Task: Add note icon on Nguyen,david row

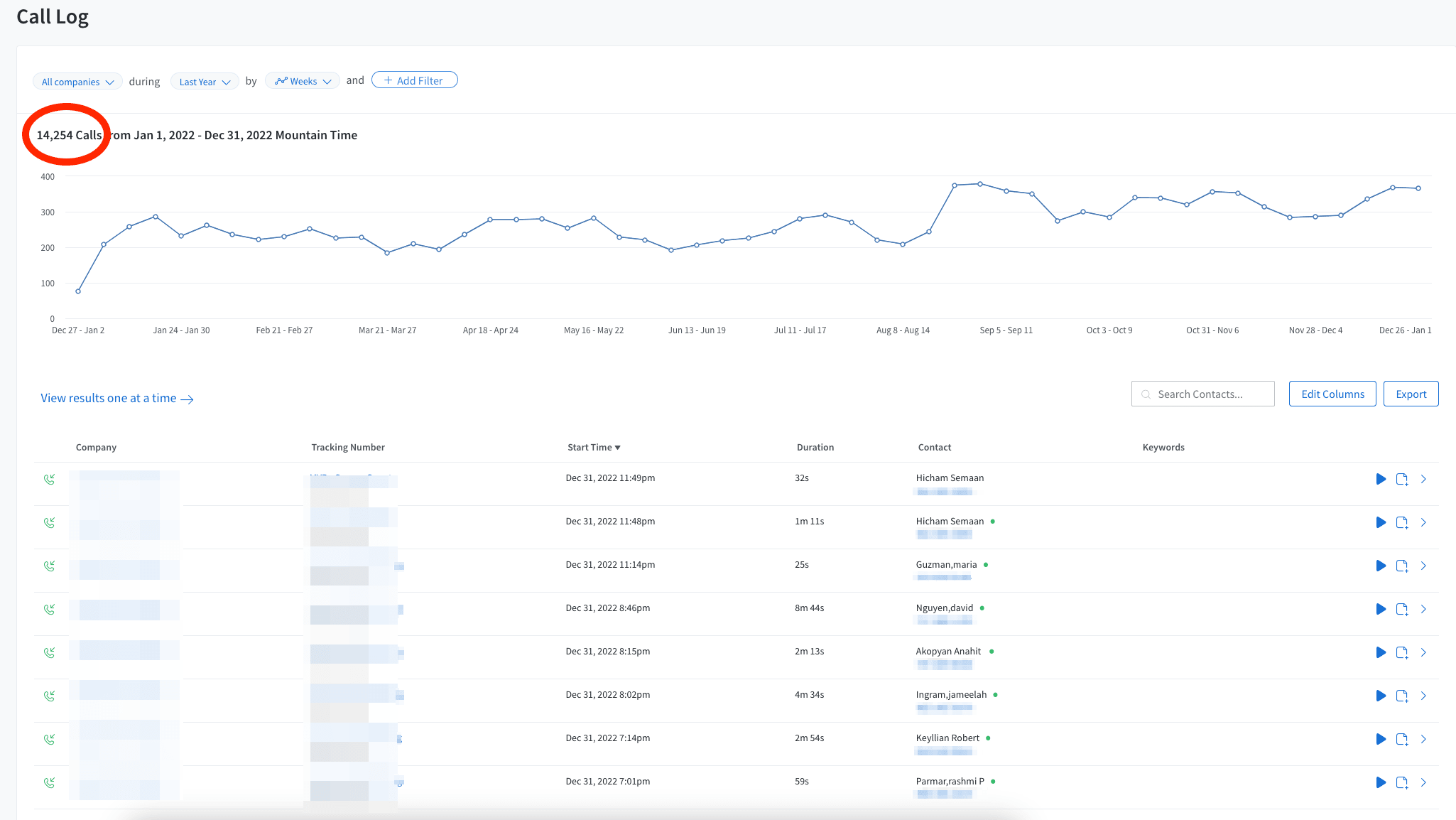Action: (x=1402, y=609)
